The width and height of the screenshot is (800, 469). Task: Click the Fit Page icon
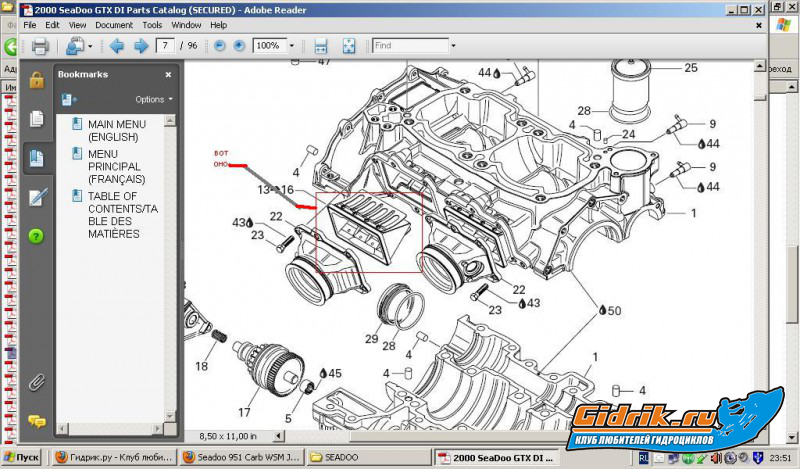click(349, 46)
